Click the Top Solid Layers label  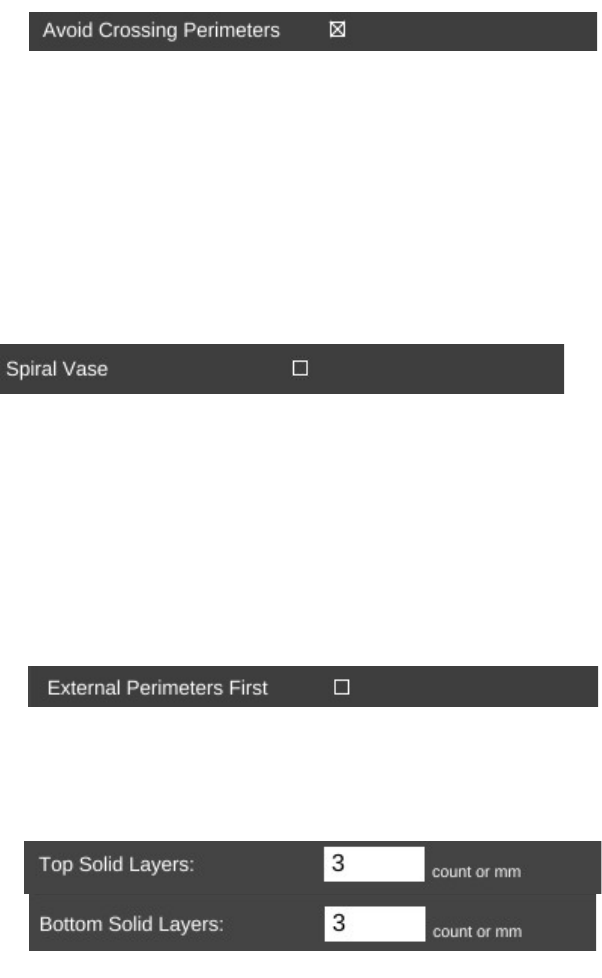(x=116, y=865)
